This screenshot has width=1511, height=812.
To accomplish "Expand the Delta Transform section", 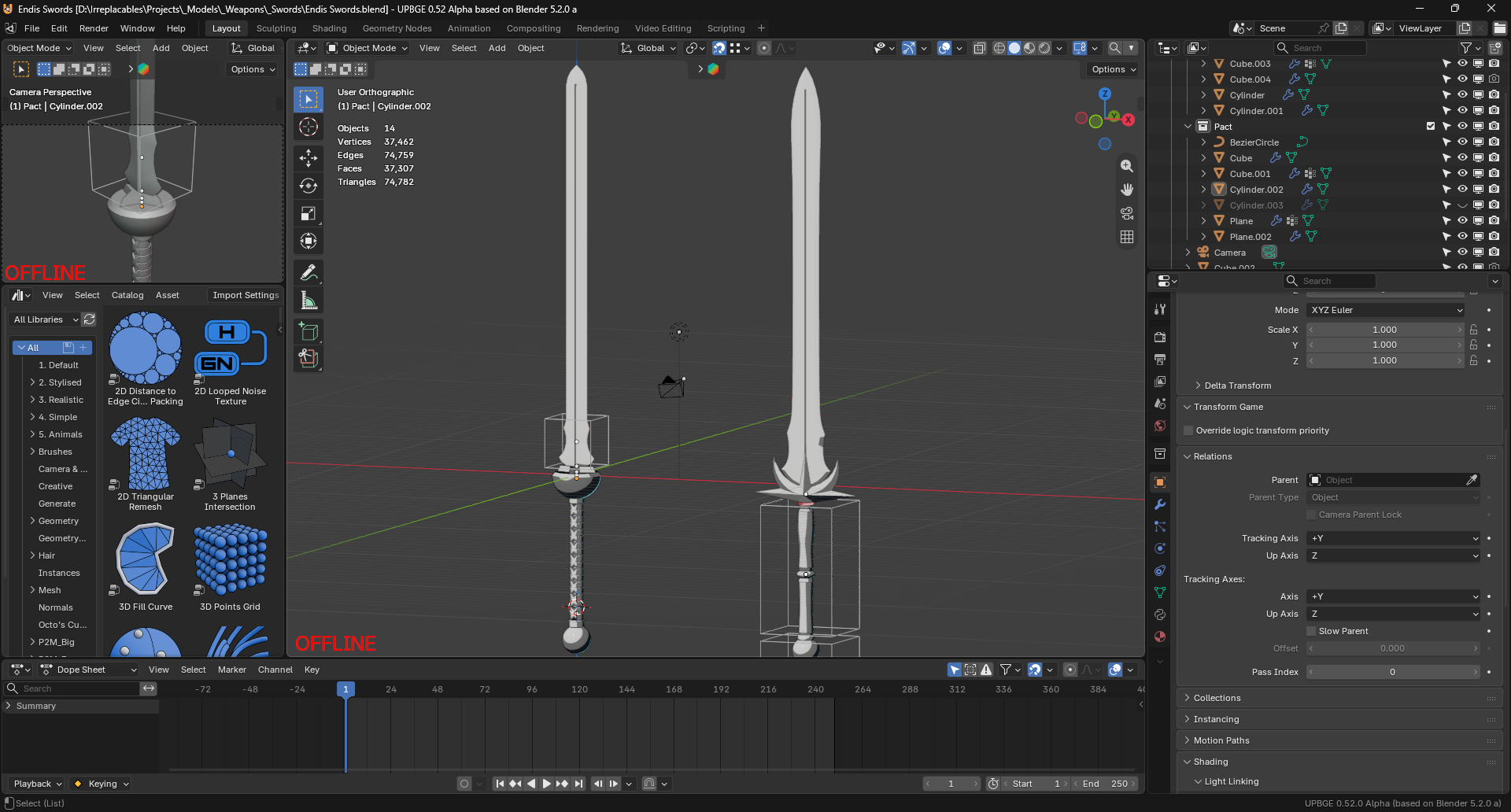I will pyautogui.click(x=1237, y=386).
